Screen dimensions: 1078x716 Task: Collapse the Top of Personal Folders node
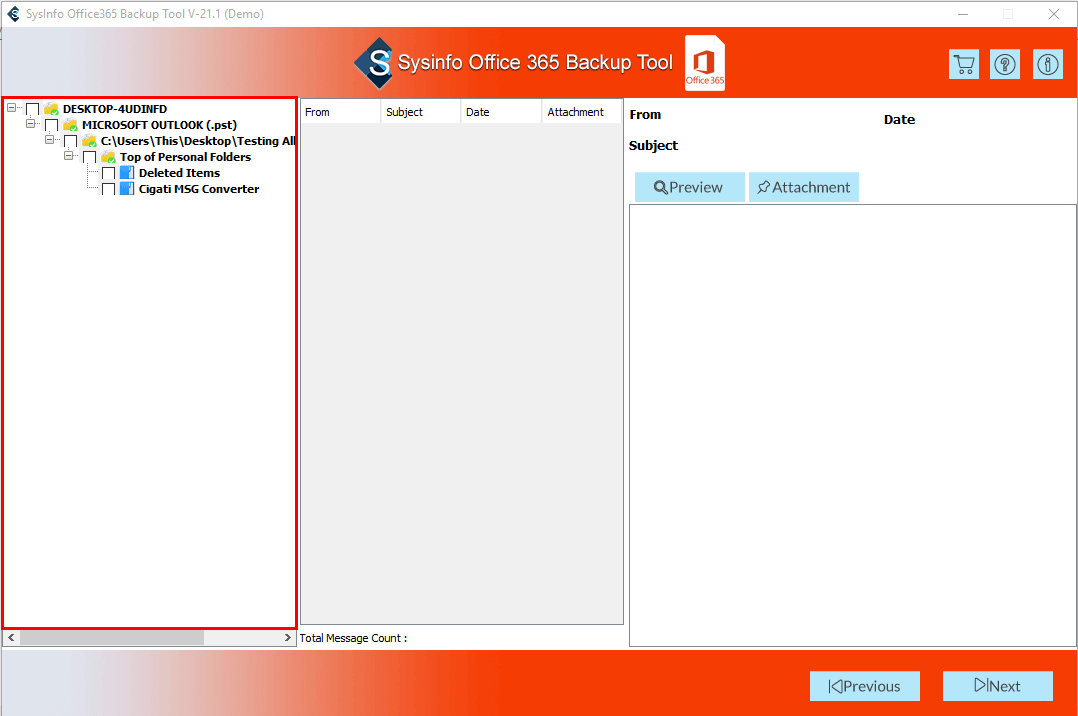[69, 157]
